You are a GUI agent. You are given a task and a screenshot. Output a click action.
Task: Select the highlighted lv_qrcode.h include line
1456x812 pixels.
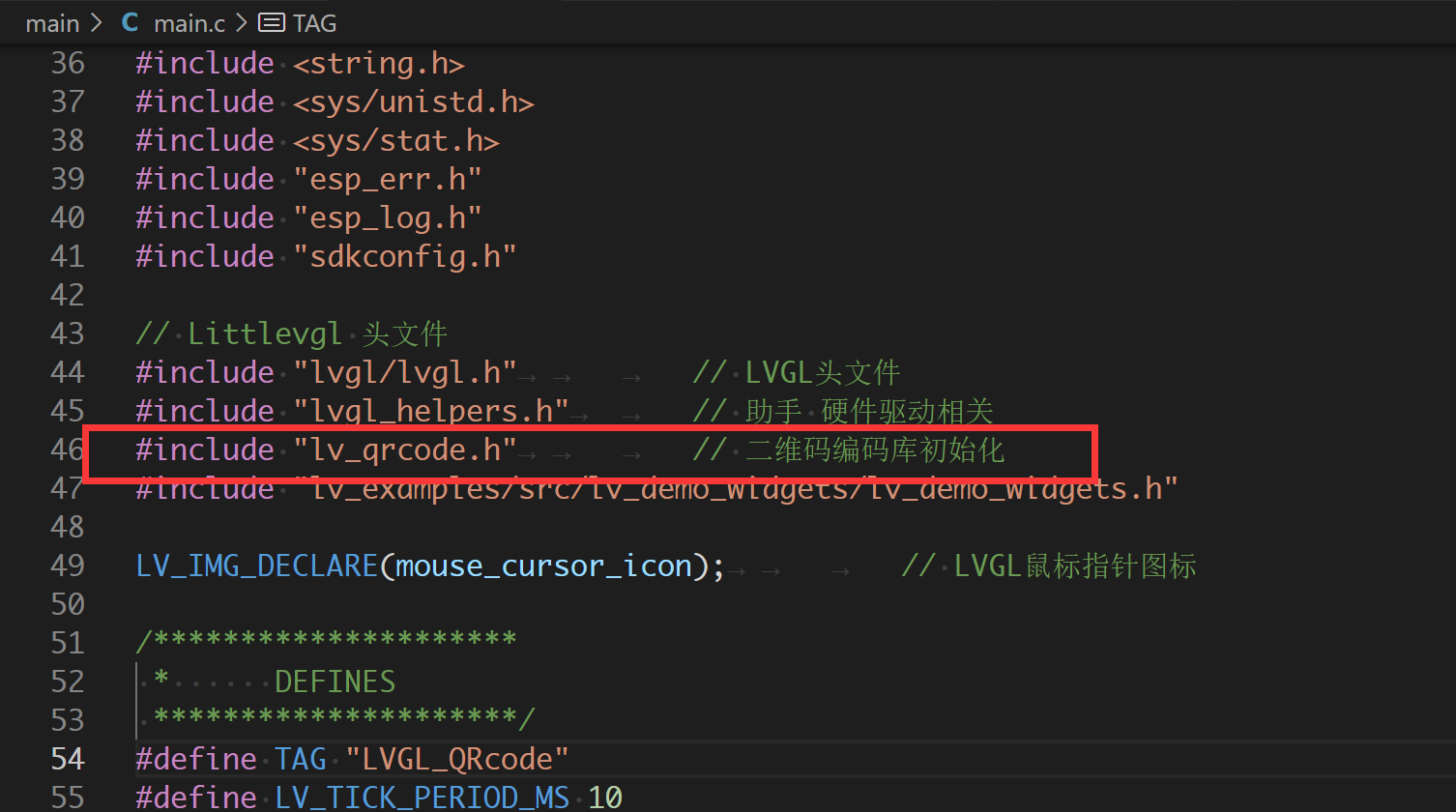tap(406, 449)
